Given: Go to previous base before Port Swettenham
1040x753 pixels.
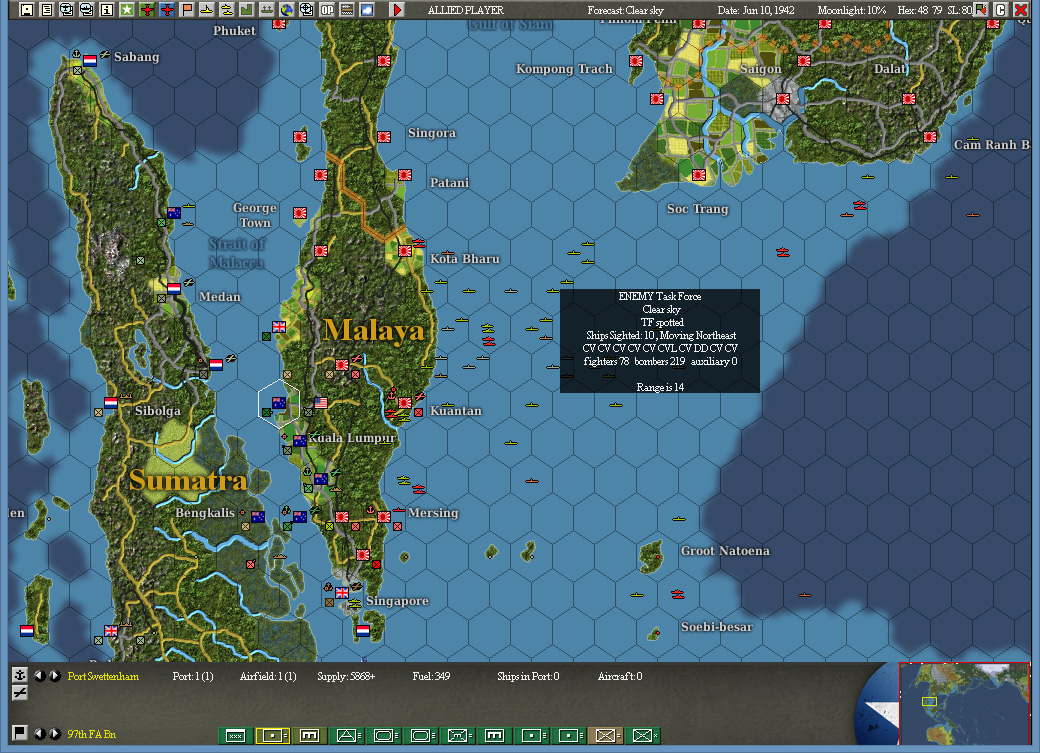Looking at the screenshot, I should coord(40,676).
